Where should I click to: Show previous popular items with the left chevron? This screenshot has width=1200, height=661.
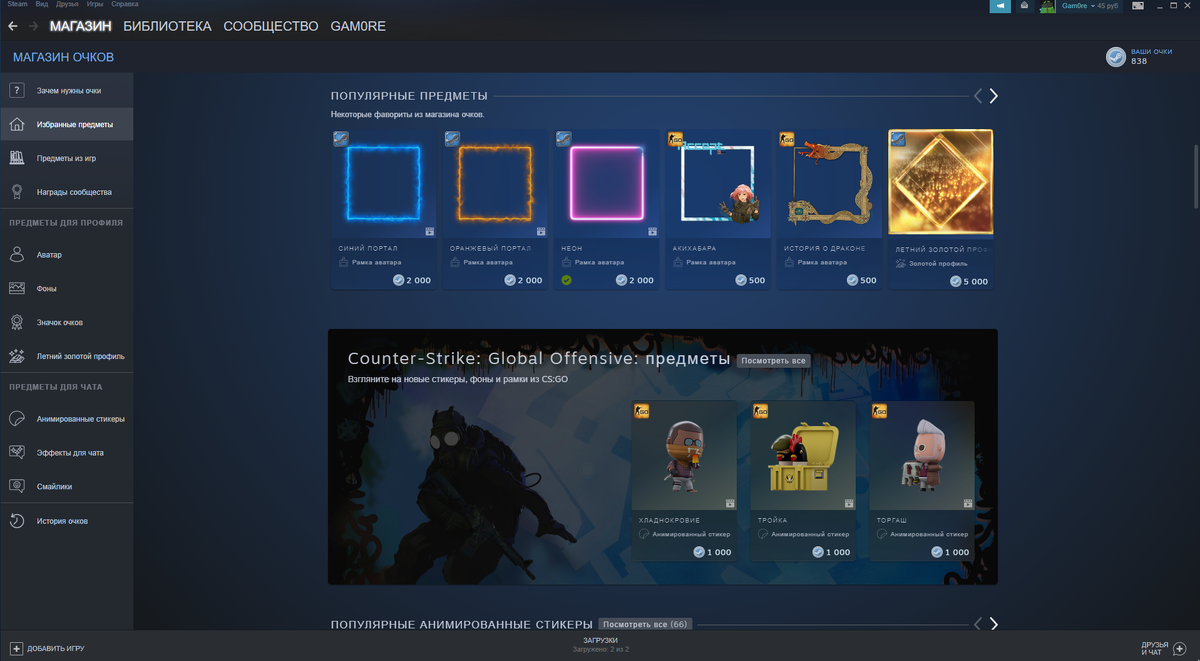978,96
